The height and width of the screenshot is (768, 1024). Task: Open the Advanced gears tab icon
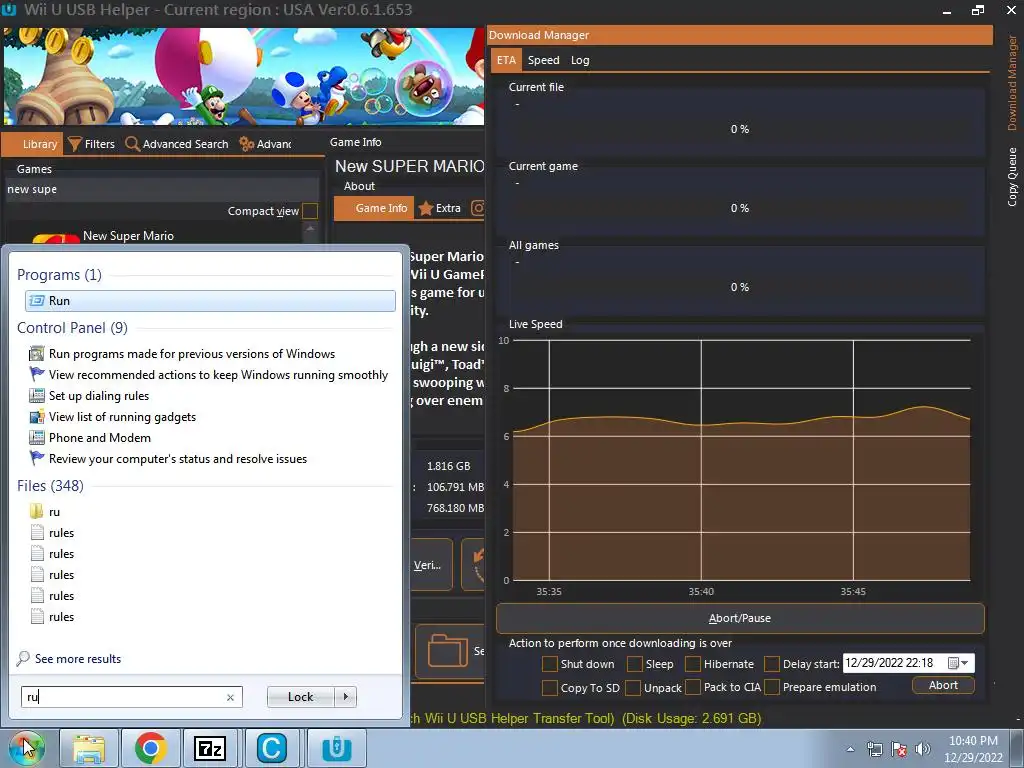(246, 144)
